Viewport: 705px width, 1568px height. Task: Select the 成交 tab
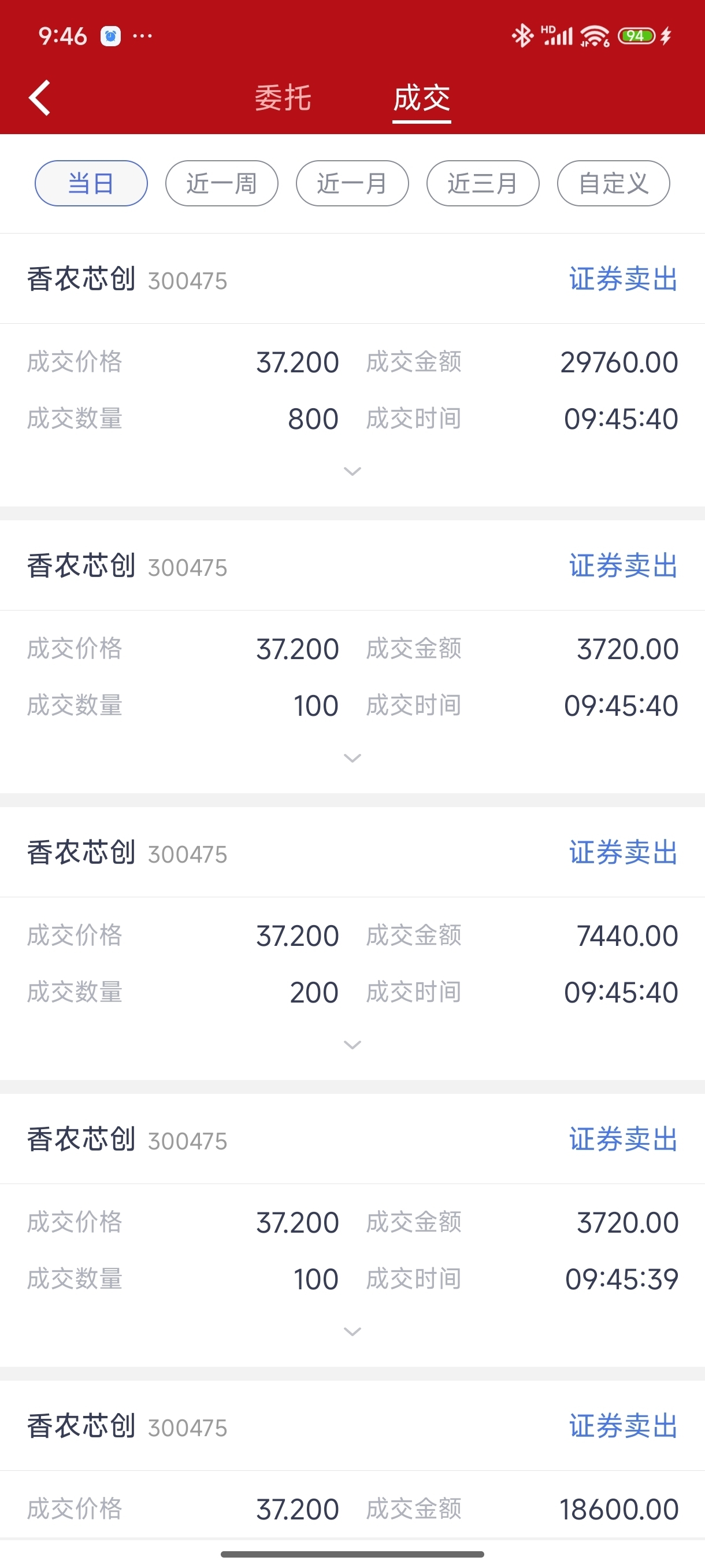[x=421, y=98]
